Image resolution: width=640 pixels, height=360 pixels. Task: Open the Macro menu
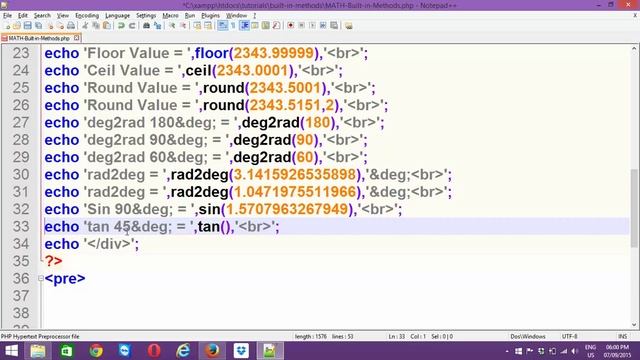click(170, 16)
